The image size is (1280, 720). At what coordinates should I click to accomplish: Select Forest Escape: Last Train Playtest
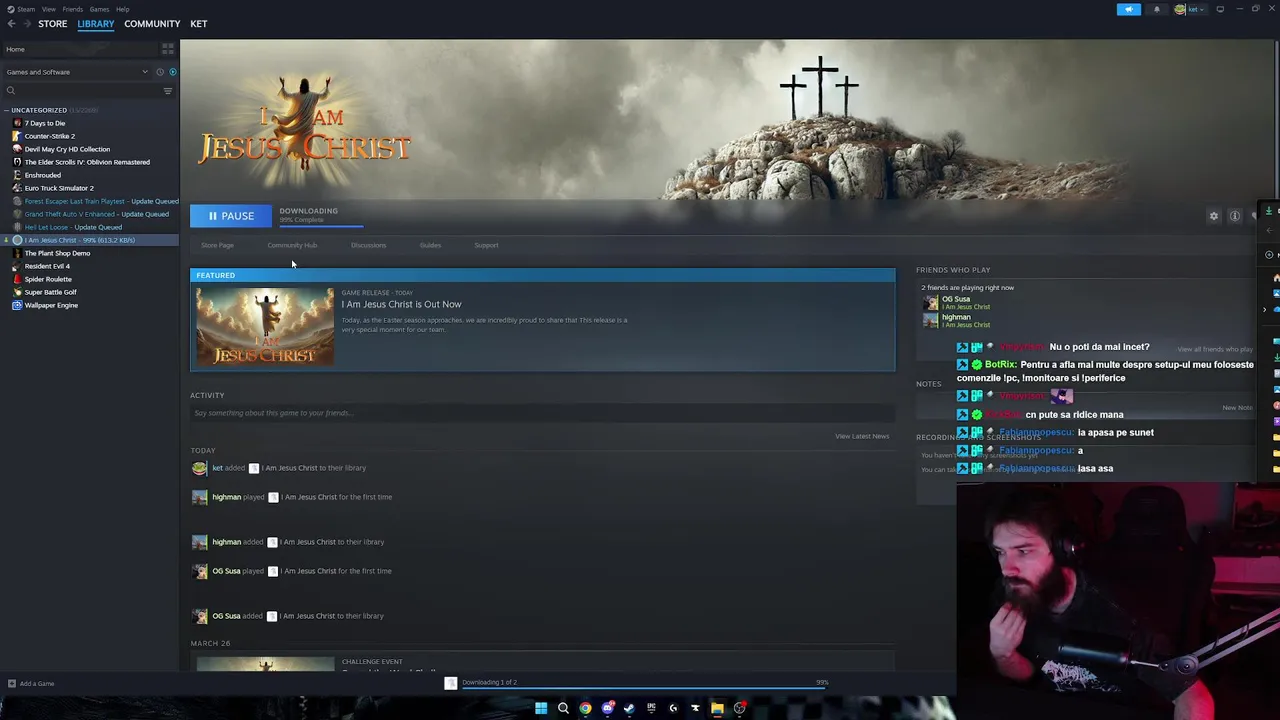click(94, 201)
